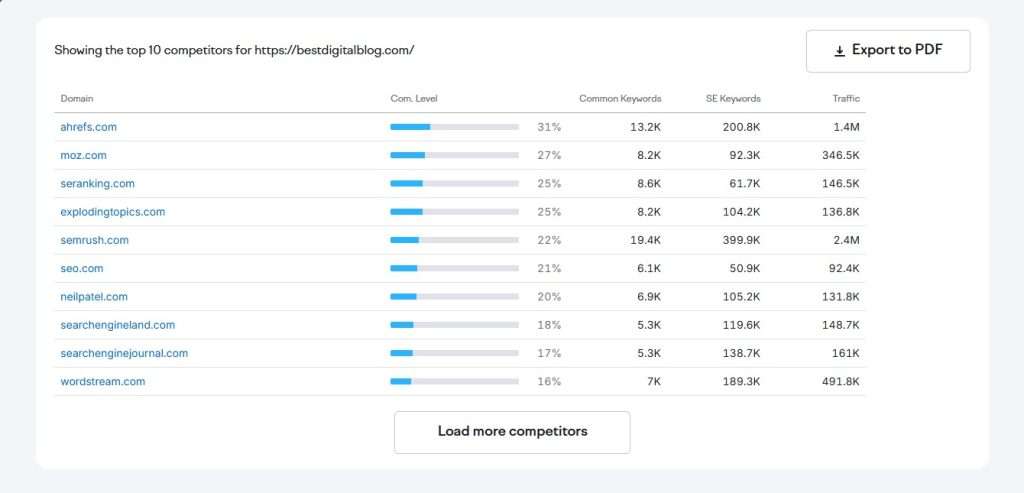Visit explodingtopics.com competitor link
Screen dimensions: 1024x493
coord(112,212)
